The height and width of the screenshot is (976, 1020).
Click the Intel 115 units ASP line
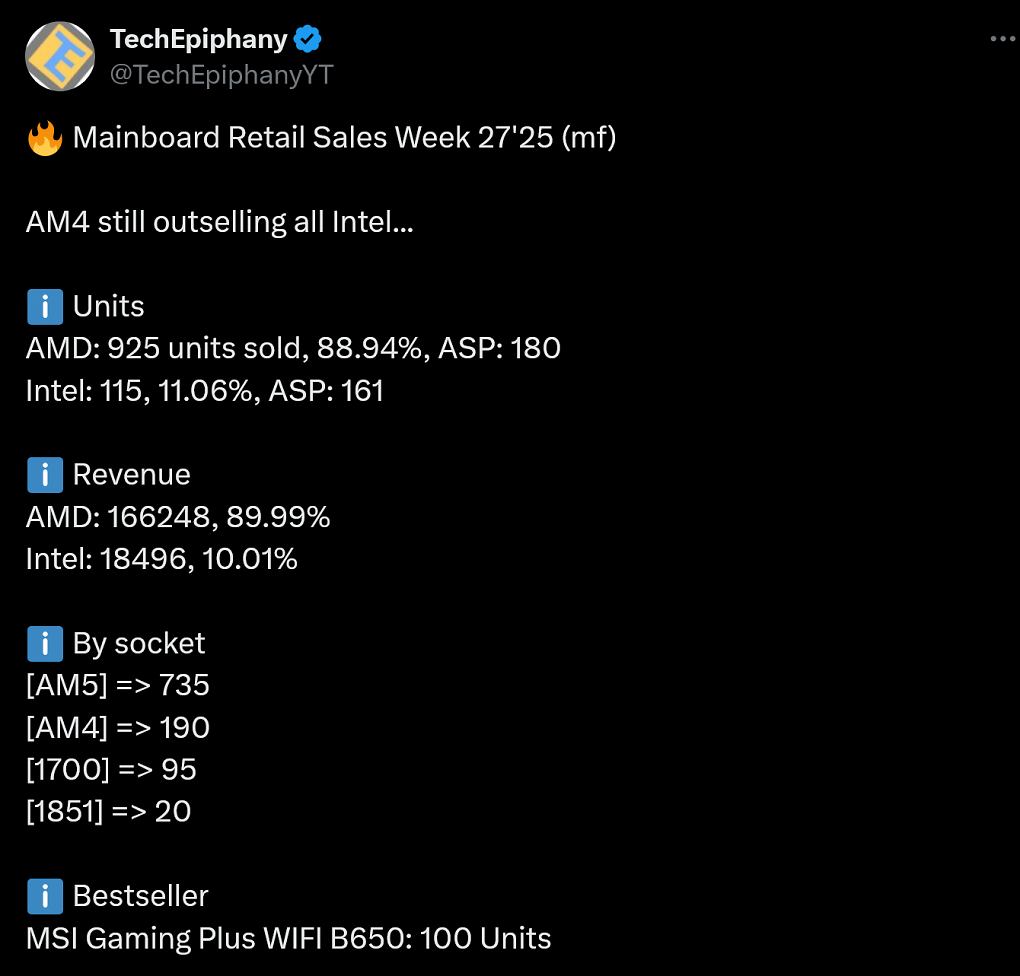(x=205, y=391)
